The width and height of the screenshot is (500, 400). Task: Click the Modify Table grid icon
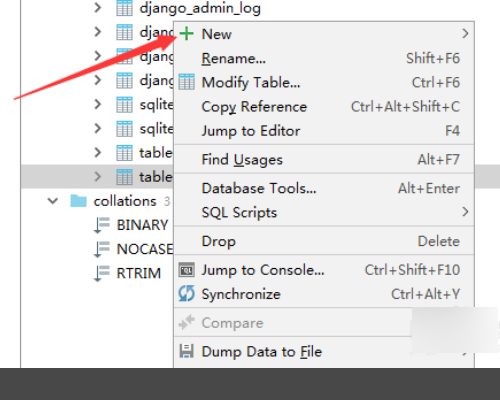click(187, 82)
